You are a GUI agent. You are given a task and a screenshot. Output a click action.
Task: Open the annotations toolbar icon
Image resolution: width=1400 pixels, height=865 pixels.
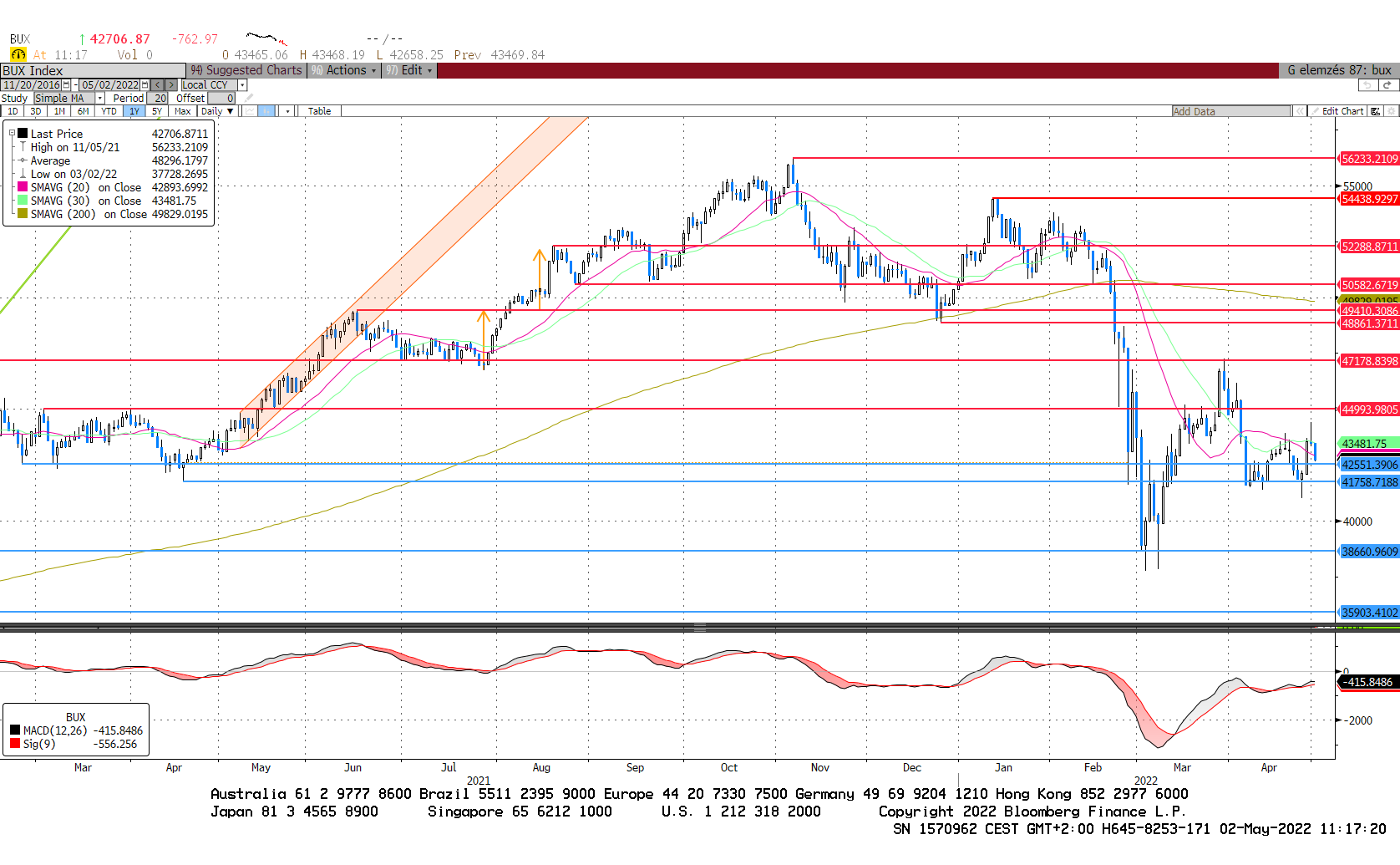click(1375, 111)
